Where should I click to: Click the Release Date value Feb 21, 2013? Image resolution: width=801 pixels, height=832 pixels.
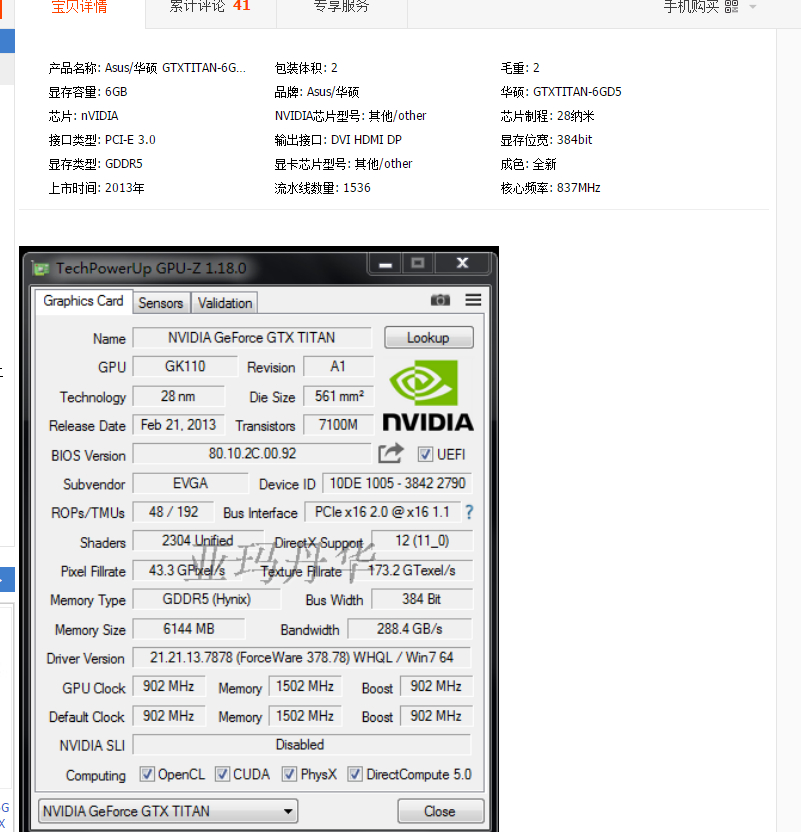pyautogui.click(x=178, y=424)
